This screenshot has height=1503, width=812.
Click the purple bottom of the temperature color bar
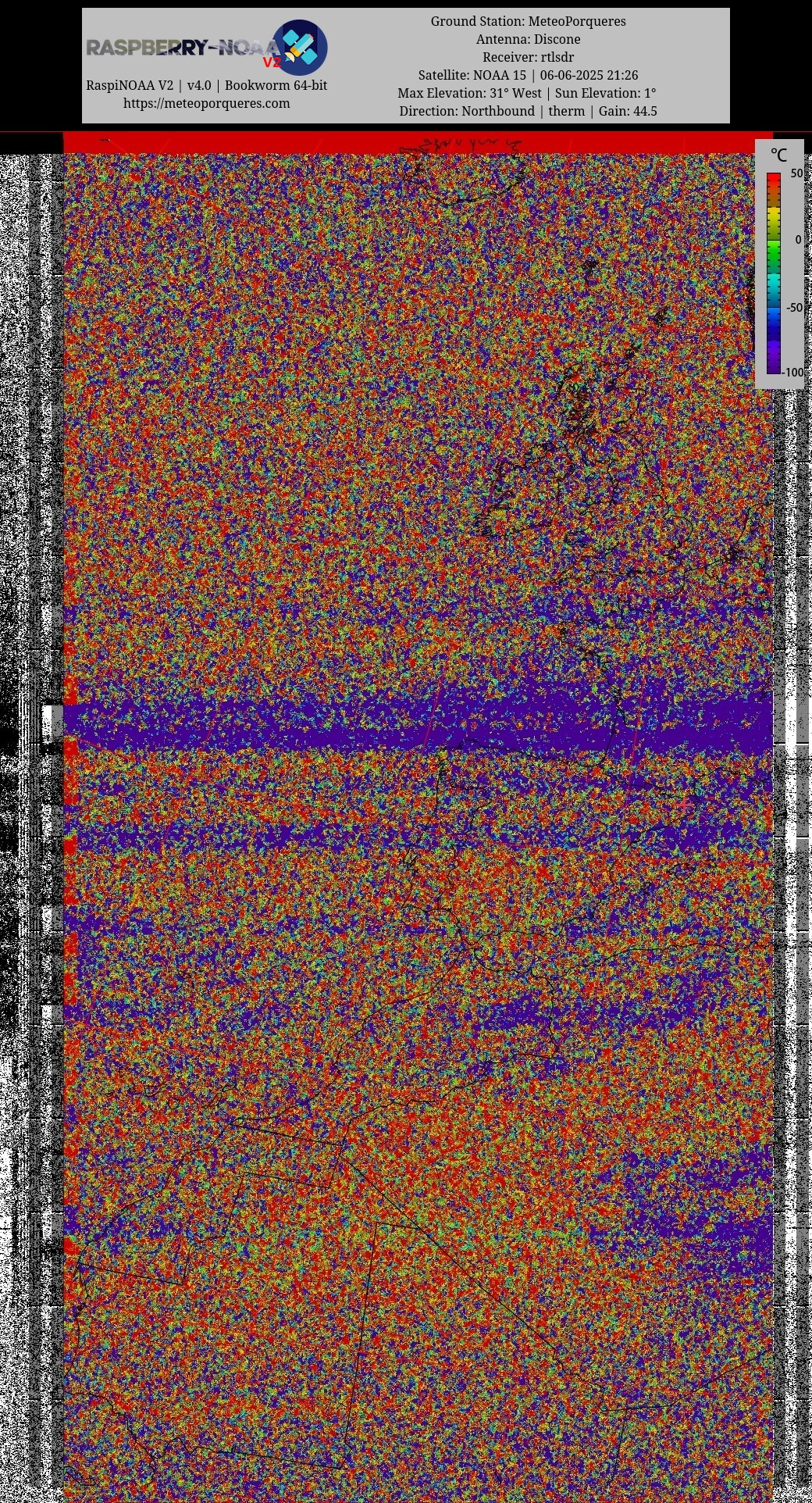pyautogui.click(x=774, y=359)
